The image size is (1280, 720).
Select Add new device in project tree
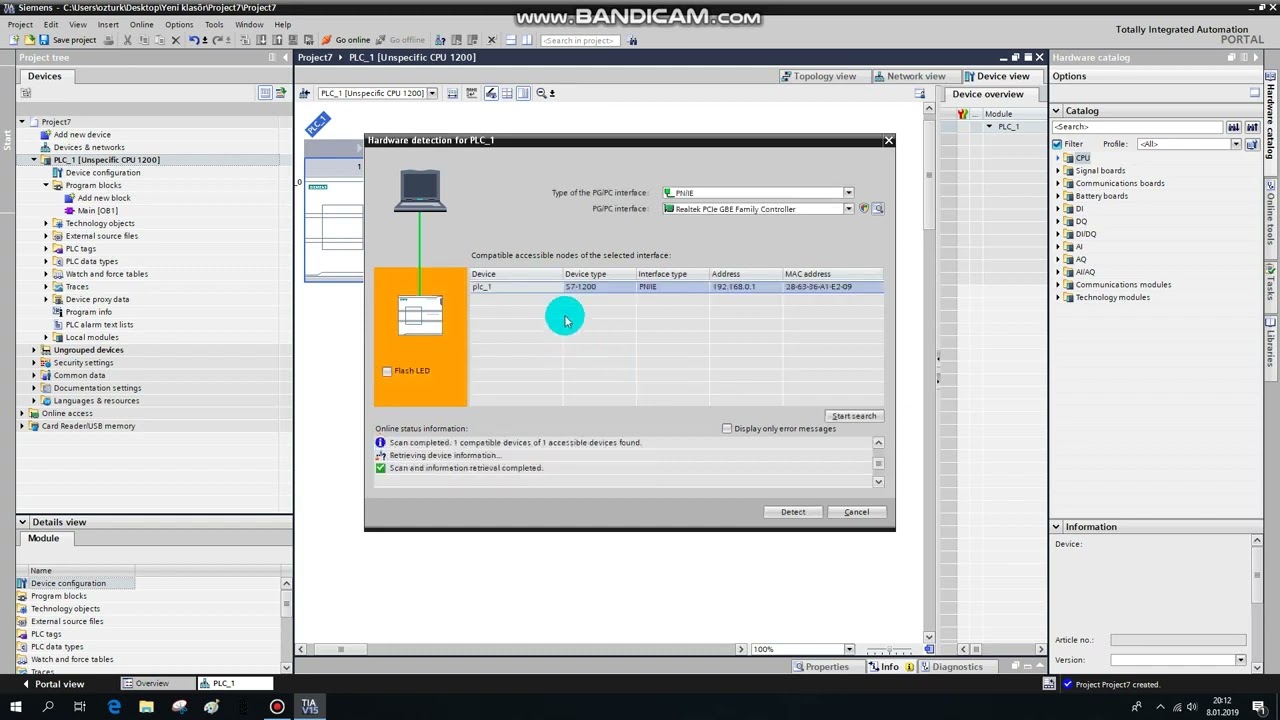click(x=82, y=135)
